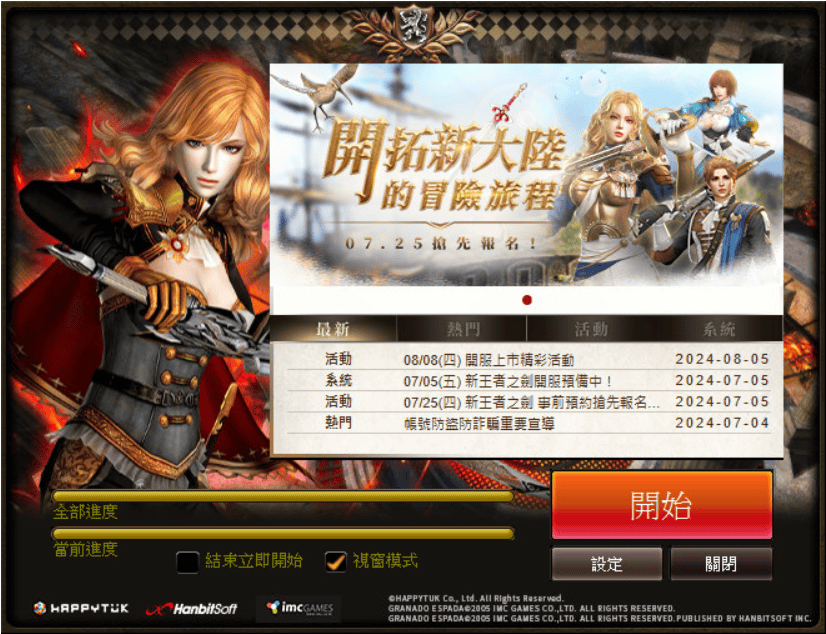826x634 pixels.
Task: Click the red carousel indicator dot
Action: coord(527,300)
